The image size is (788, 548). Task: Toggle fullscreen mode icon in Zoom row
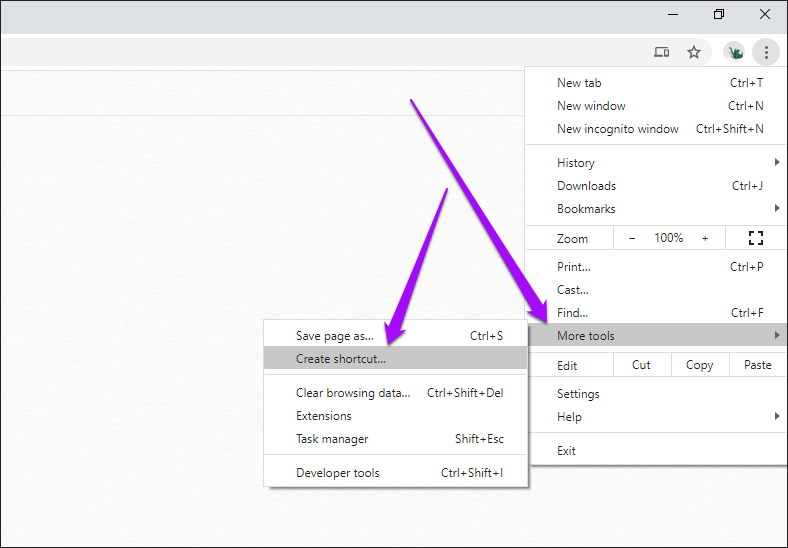click(x=755, y=238)
